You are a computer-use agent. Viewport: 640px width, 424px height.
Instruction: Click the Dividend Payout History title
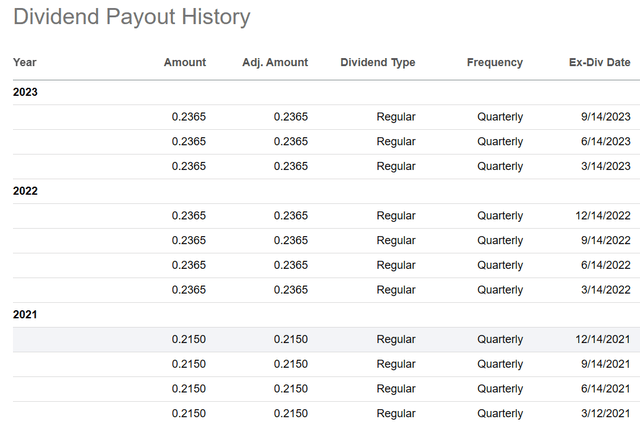pos(131,17)
